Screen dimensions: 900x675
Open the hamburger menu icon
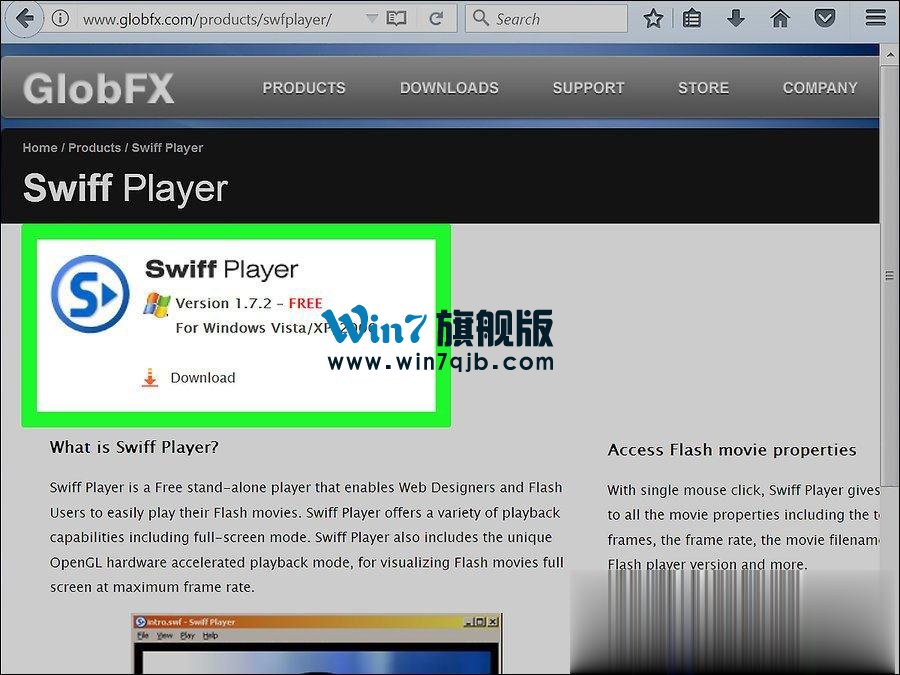click(x=876, y=18)
